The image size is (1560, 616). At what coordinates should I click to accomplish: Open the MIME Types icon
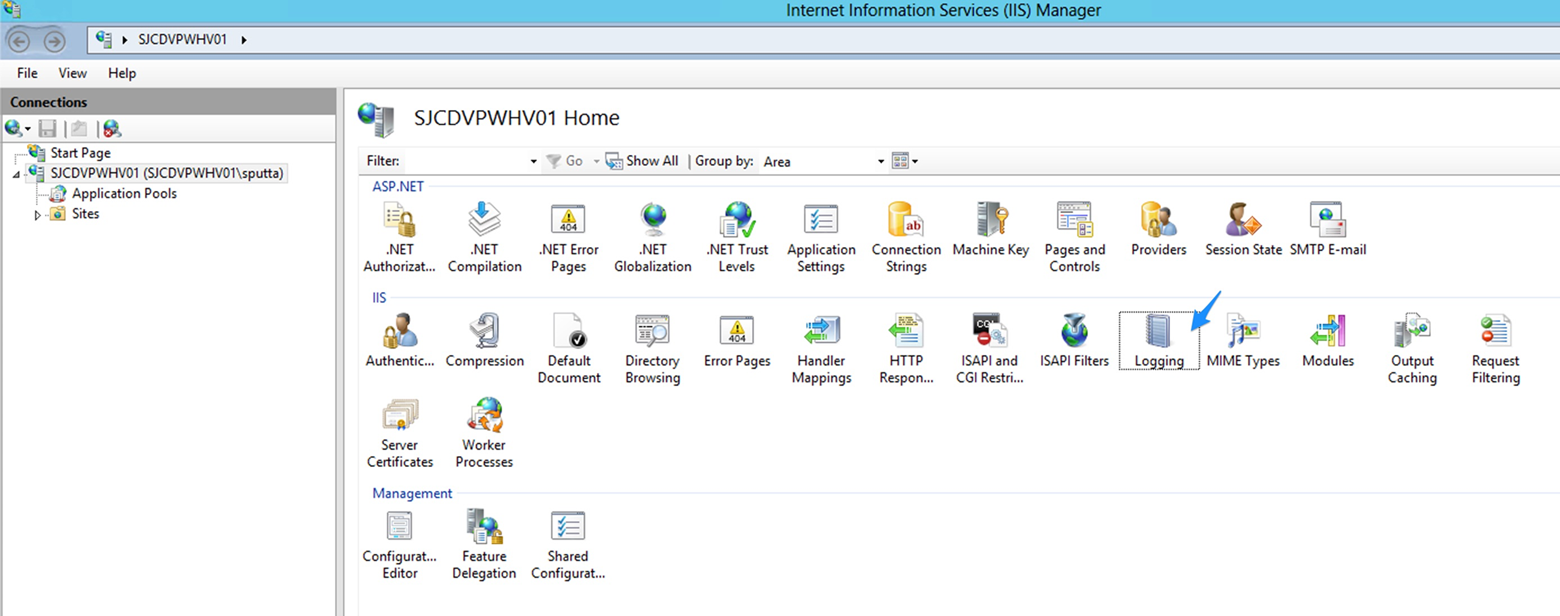[1243, 341]
